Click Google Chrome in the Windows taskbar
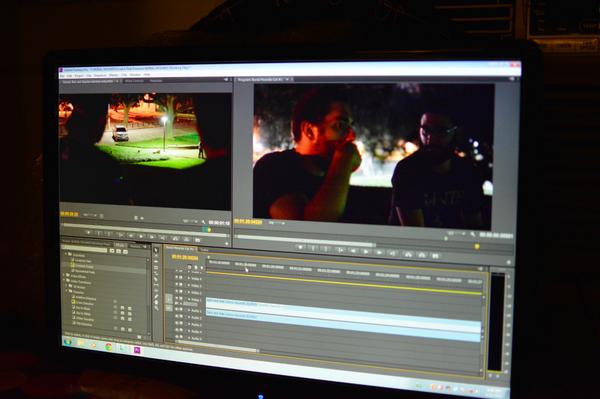Image resolution: width=600 pixels, height=399 pixels. coord(109,347)
